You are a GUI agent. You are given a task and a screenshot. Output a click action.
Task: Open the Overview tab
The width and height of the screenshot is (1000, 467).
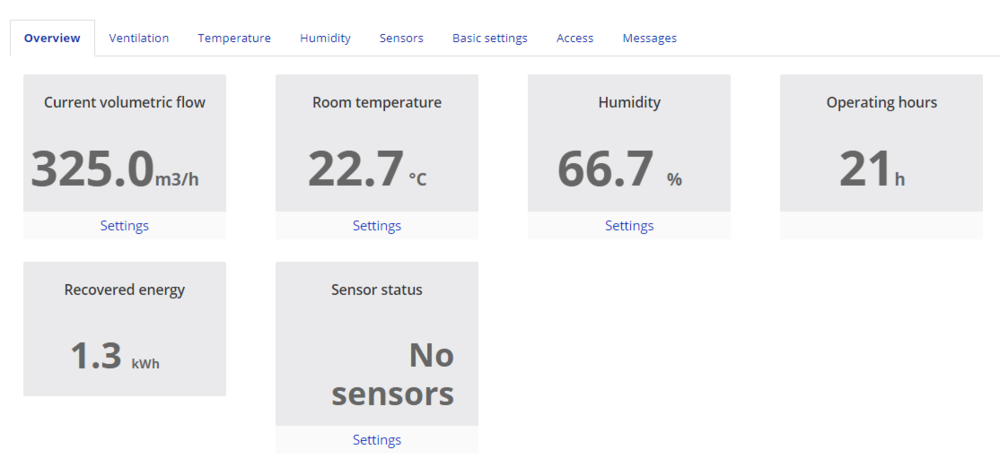pyautogui.click(x=52, y=38)
